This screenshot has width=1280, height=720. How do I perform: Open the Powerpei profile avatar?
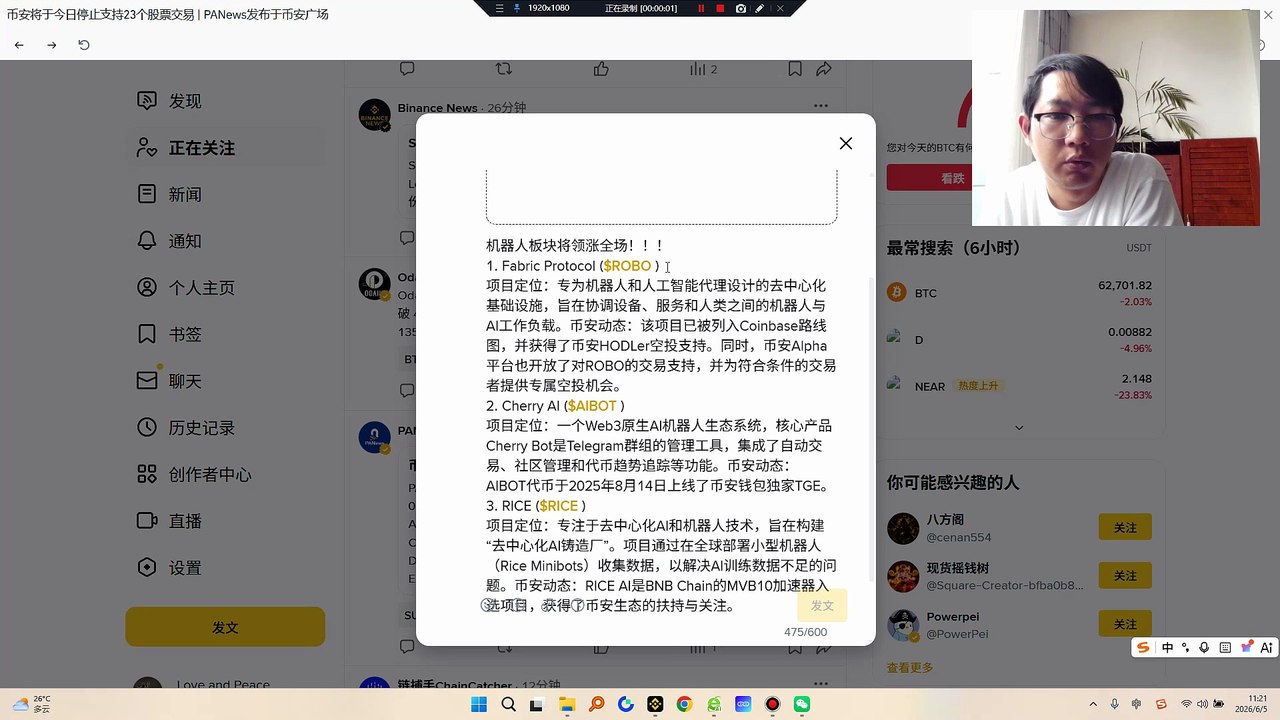click(903, 625)
